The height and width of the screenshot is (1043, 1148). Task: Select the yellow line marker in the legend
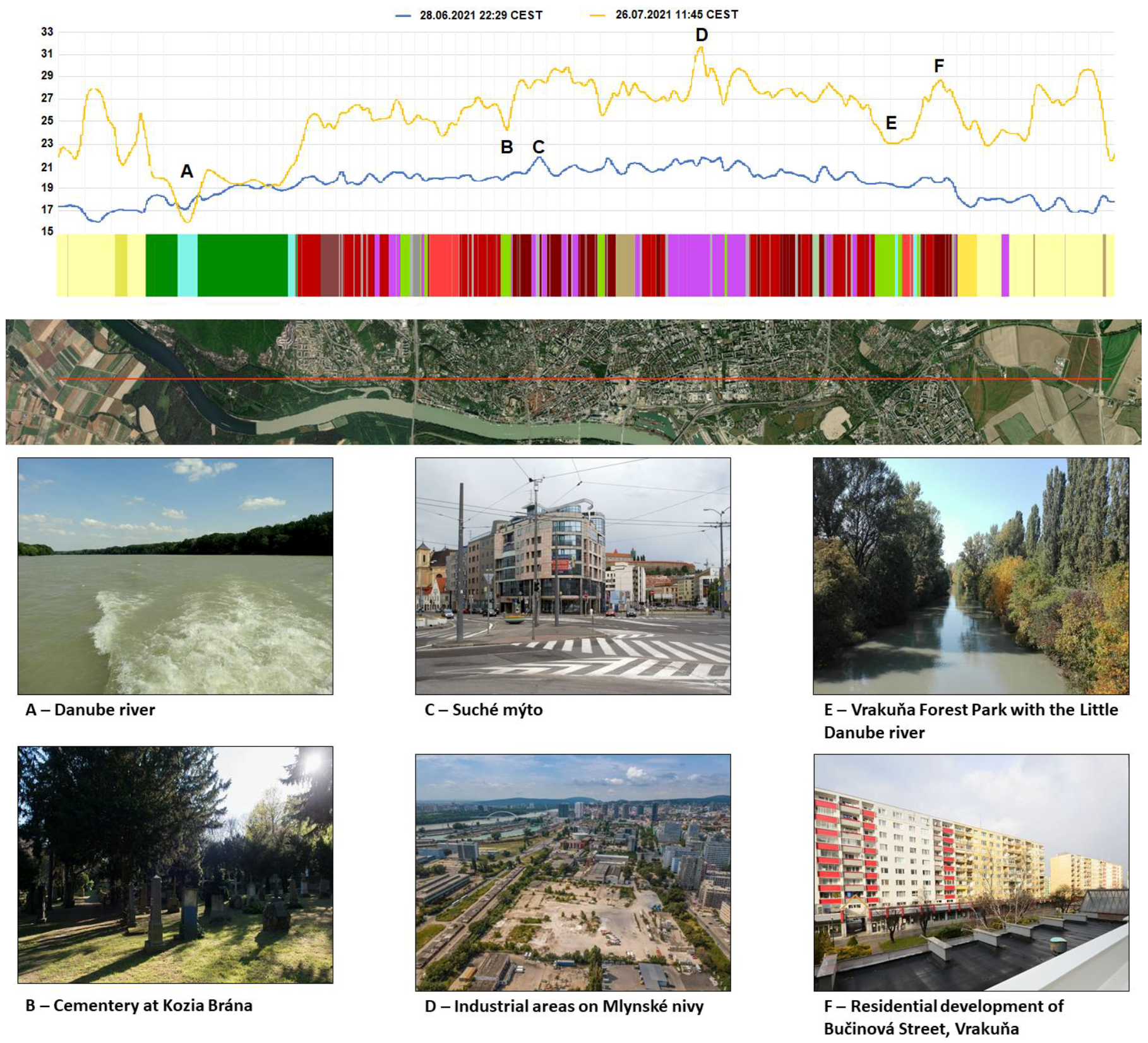(x=597, y=15)
